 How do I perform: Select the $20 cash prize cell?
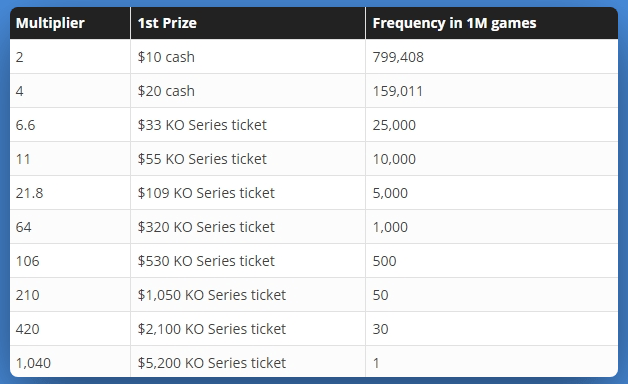click(x=248, y=90)
